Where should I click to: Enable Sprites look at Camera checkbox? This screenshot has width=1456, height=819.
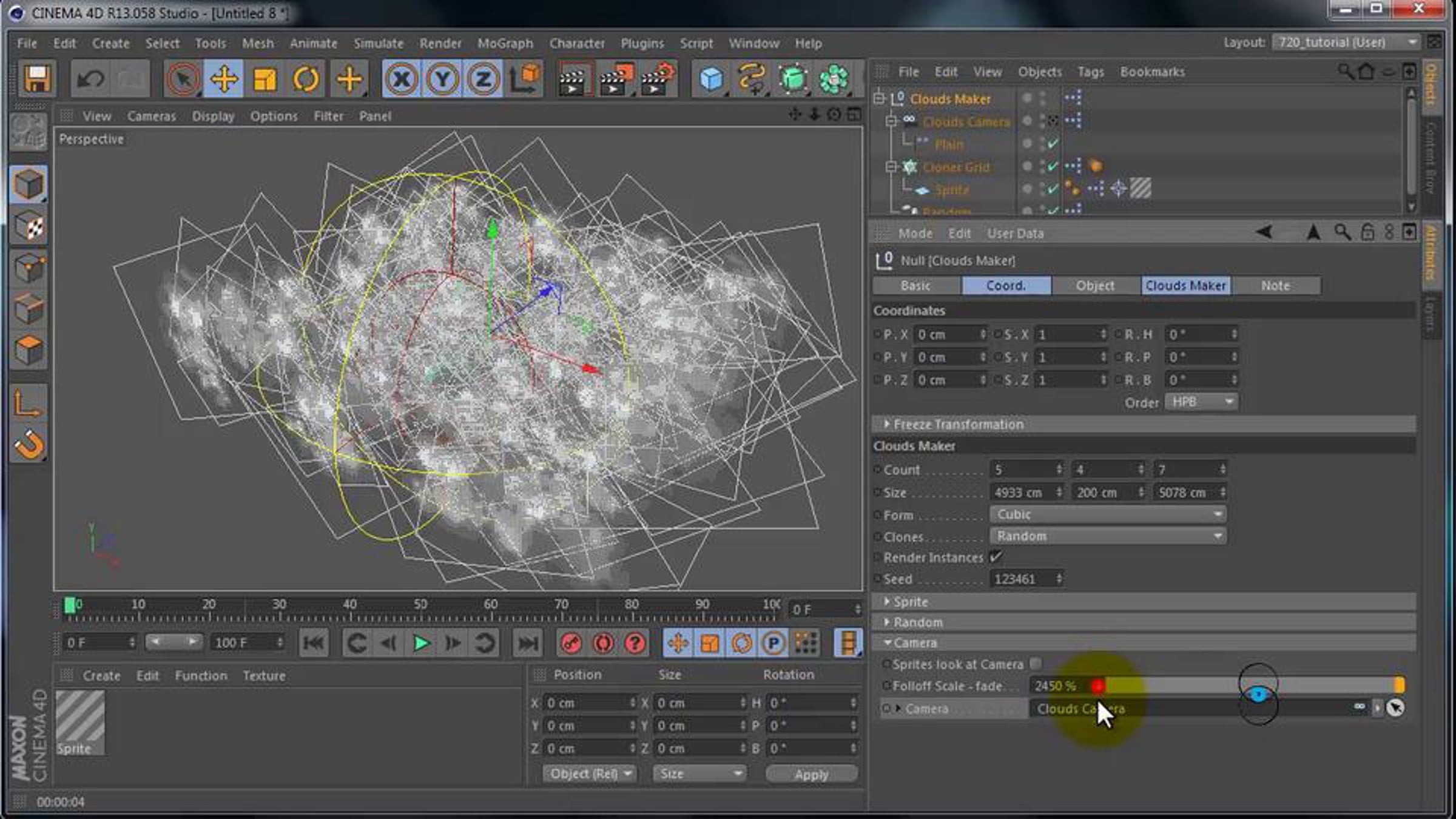[1036, 664]
